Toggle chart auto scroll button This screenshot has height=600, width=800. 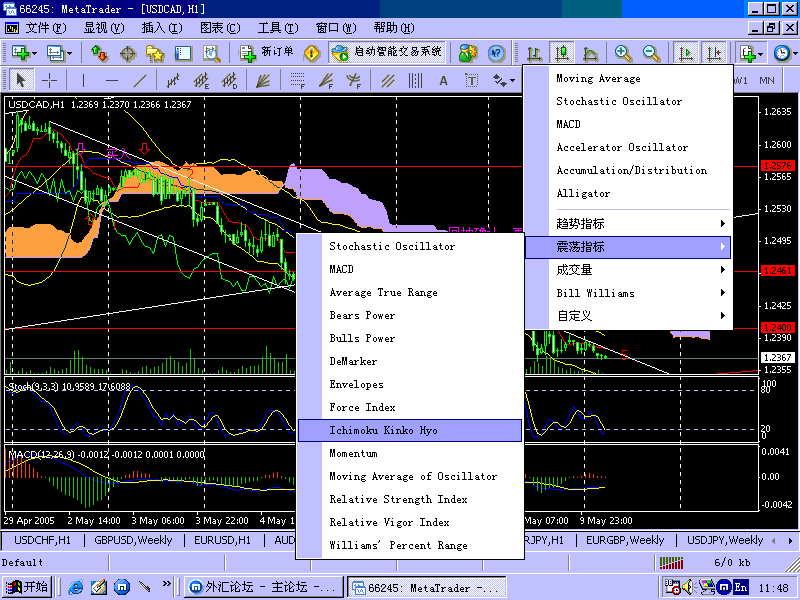pos(686,53)
